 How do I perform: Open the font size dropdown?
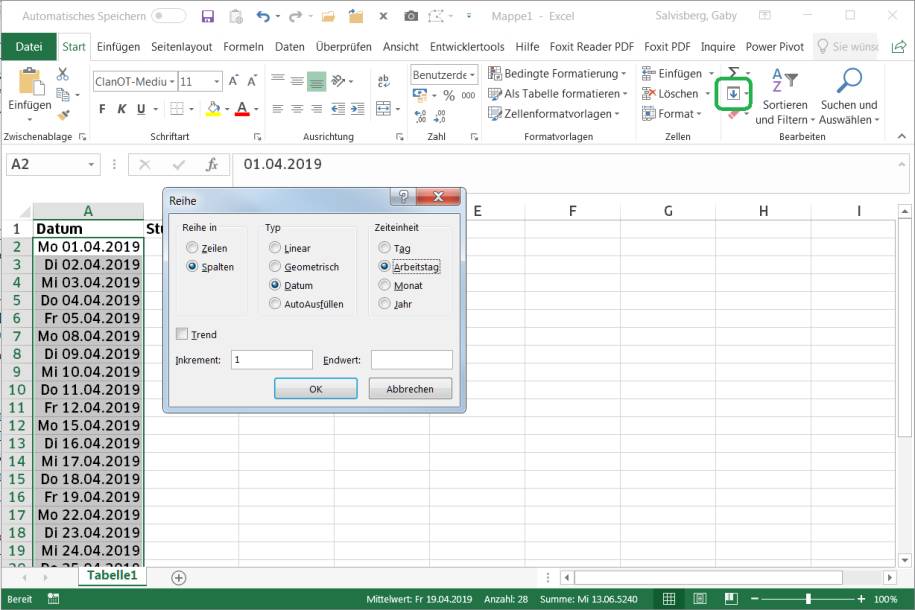[216, 82]
